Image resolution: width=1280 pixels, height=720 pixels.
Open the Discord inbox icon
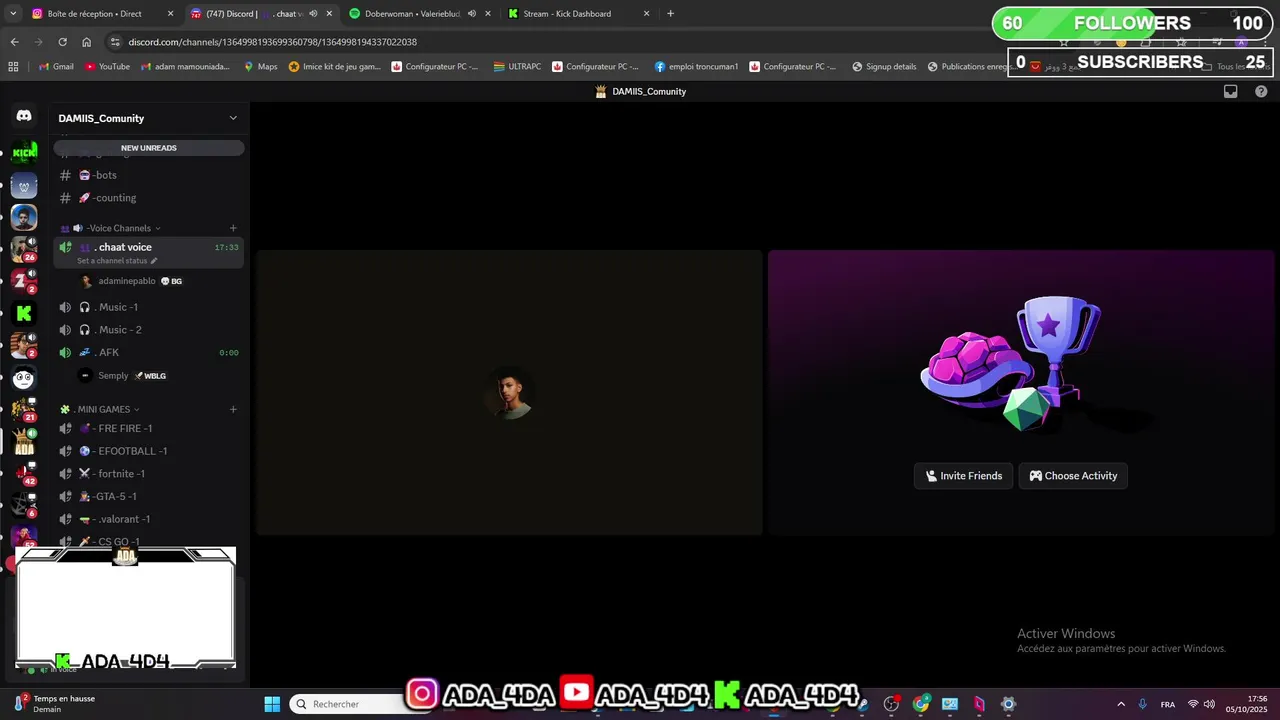click(1231, 91)
